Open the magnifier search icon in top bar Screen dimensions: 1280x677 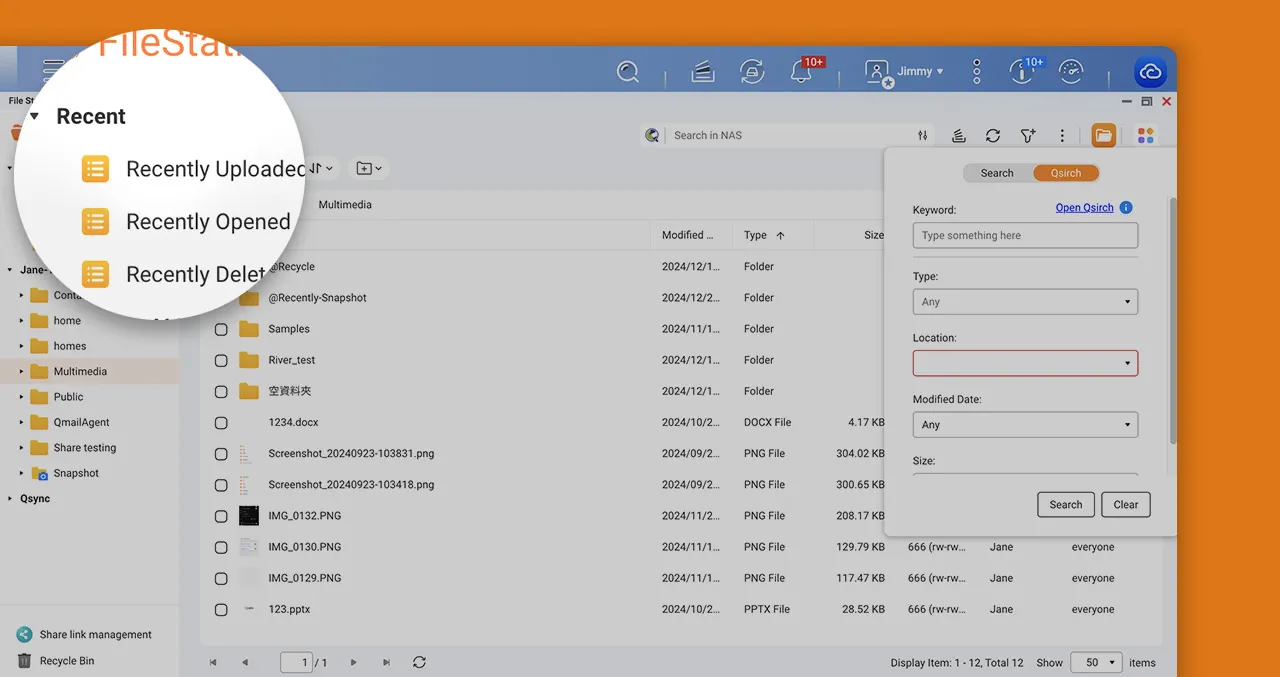pyautogui.click(x=628, y=72)
